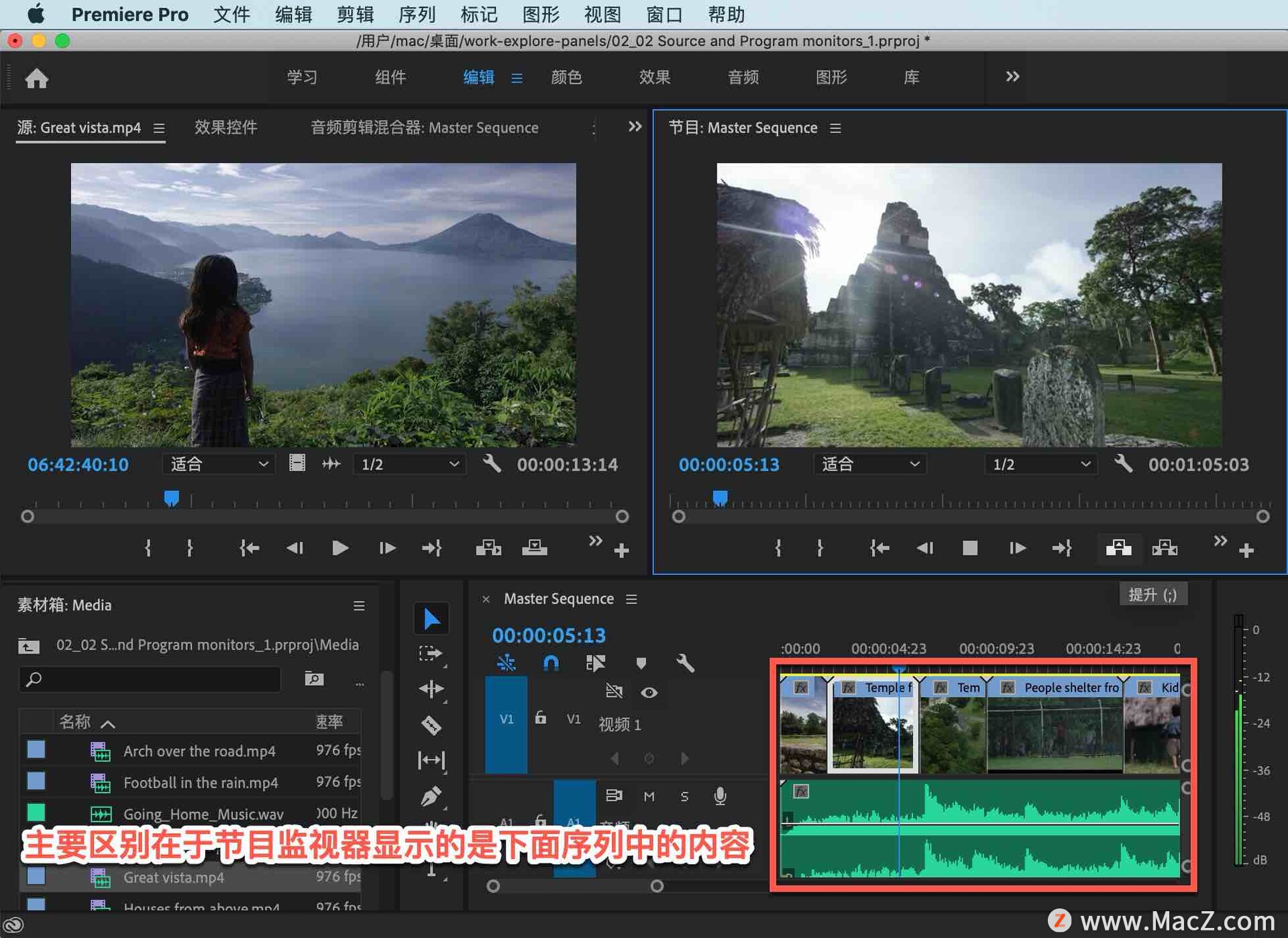The width and height of the screenshot is (1288, 938).
Task: Click the Lift button in Program monitor
Action: (x=1118, y=548)
